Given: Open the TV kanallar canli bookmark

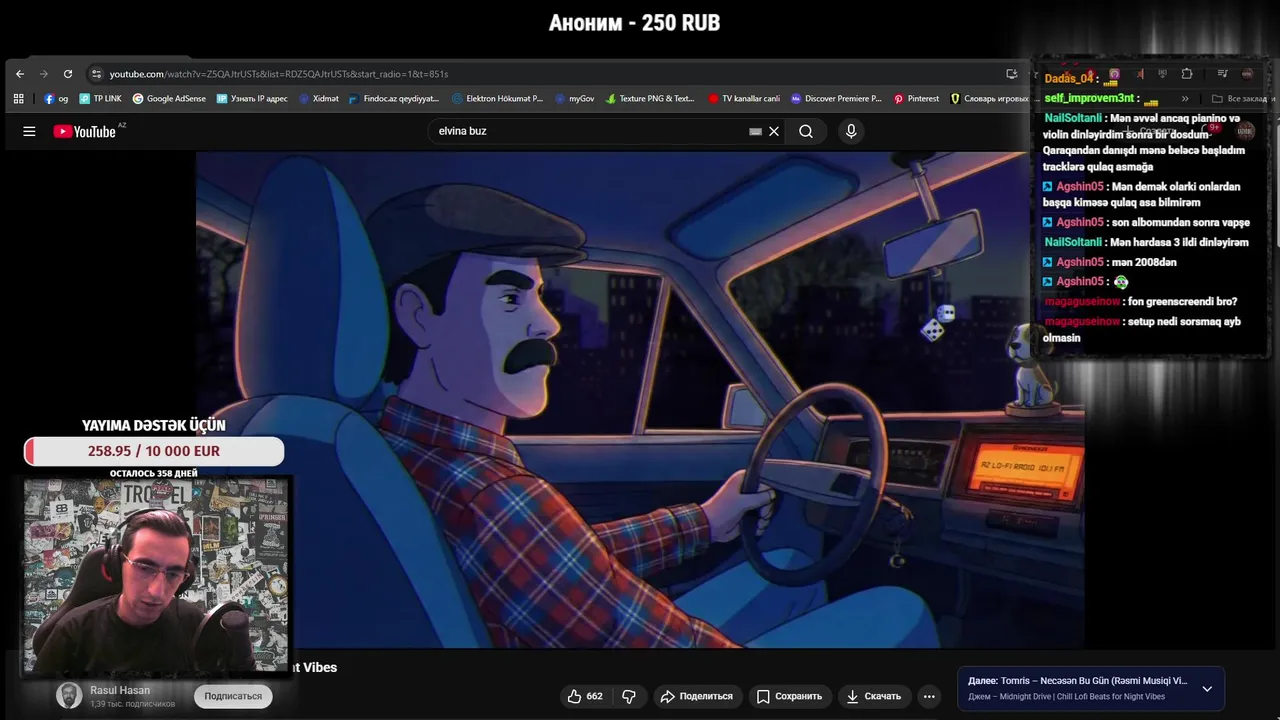Looking at the screenshot, I should [x=744, y=99].
